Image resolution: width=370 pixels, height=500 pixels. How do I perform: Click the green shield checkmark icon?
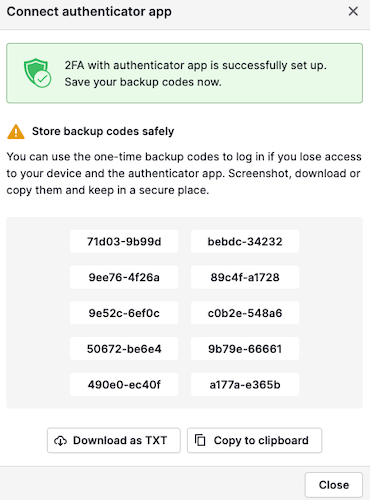tap(37, 73)
